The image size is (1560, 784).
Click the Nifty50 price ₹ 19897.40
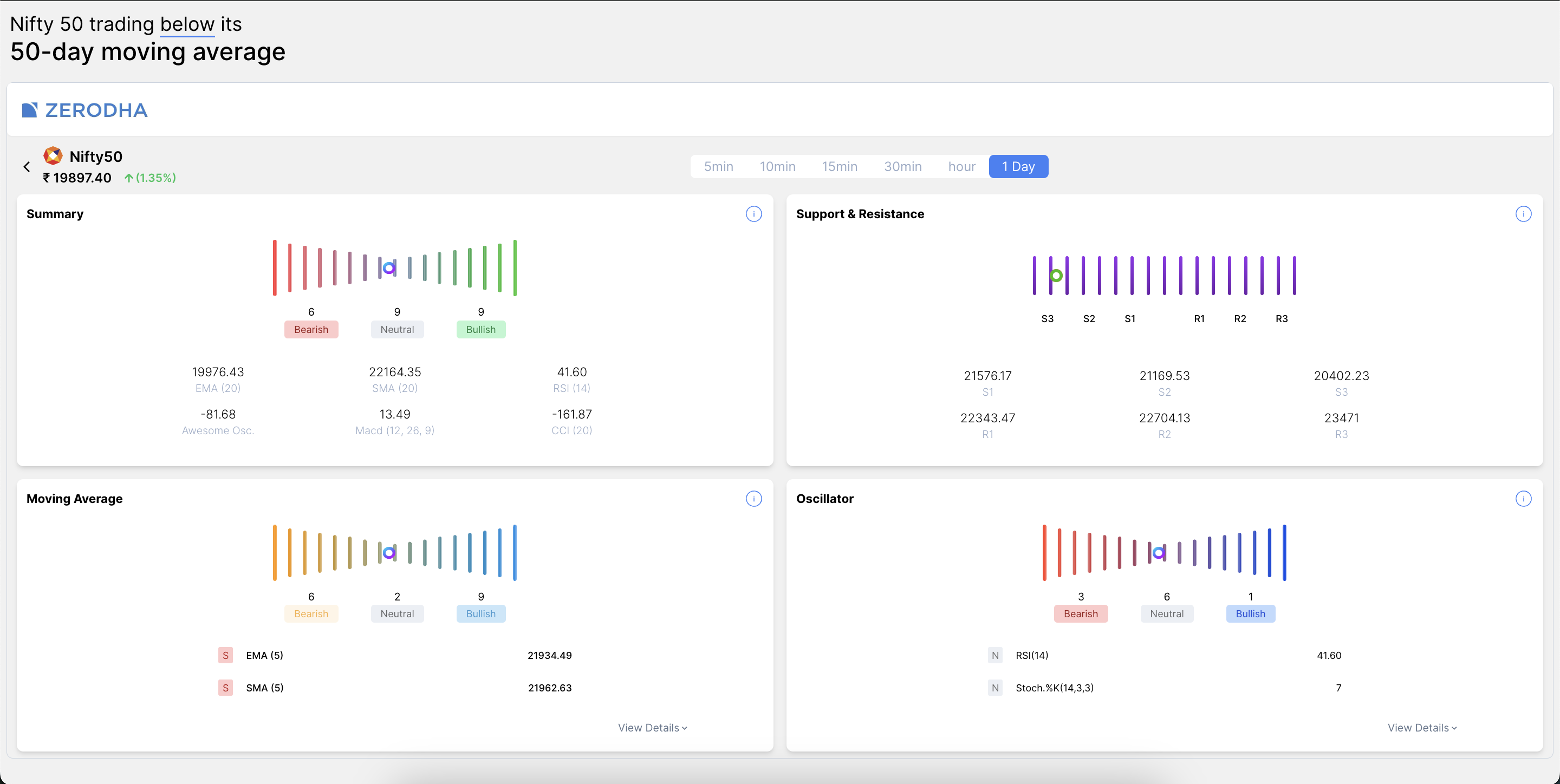tap(77, 178)
